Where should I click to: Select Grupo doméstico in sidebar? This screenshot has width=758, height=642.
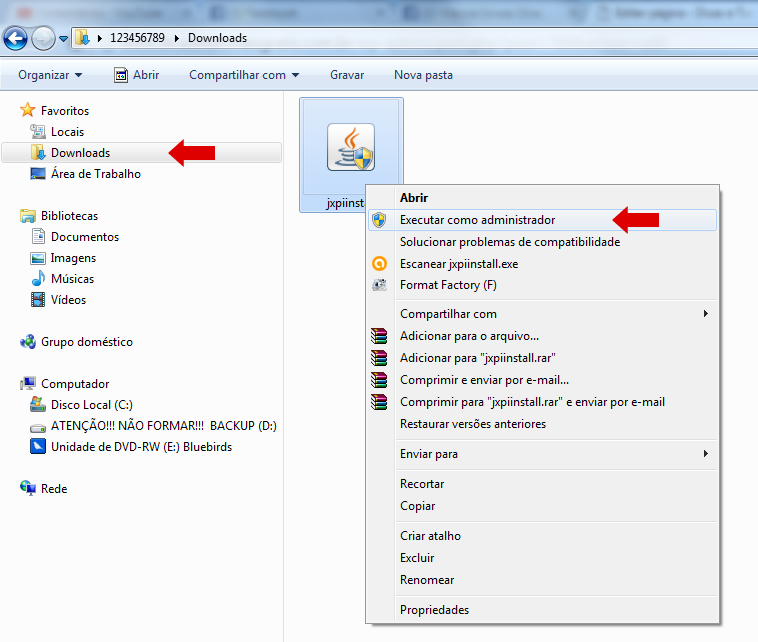click(x=87, y=342)
